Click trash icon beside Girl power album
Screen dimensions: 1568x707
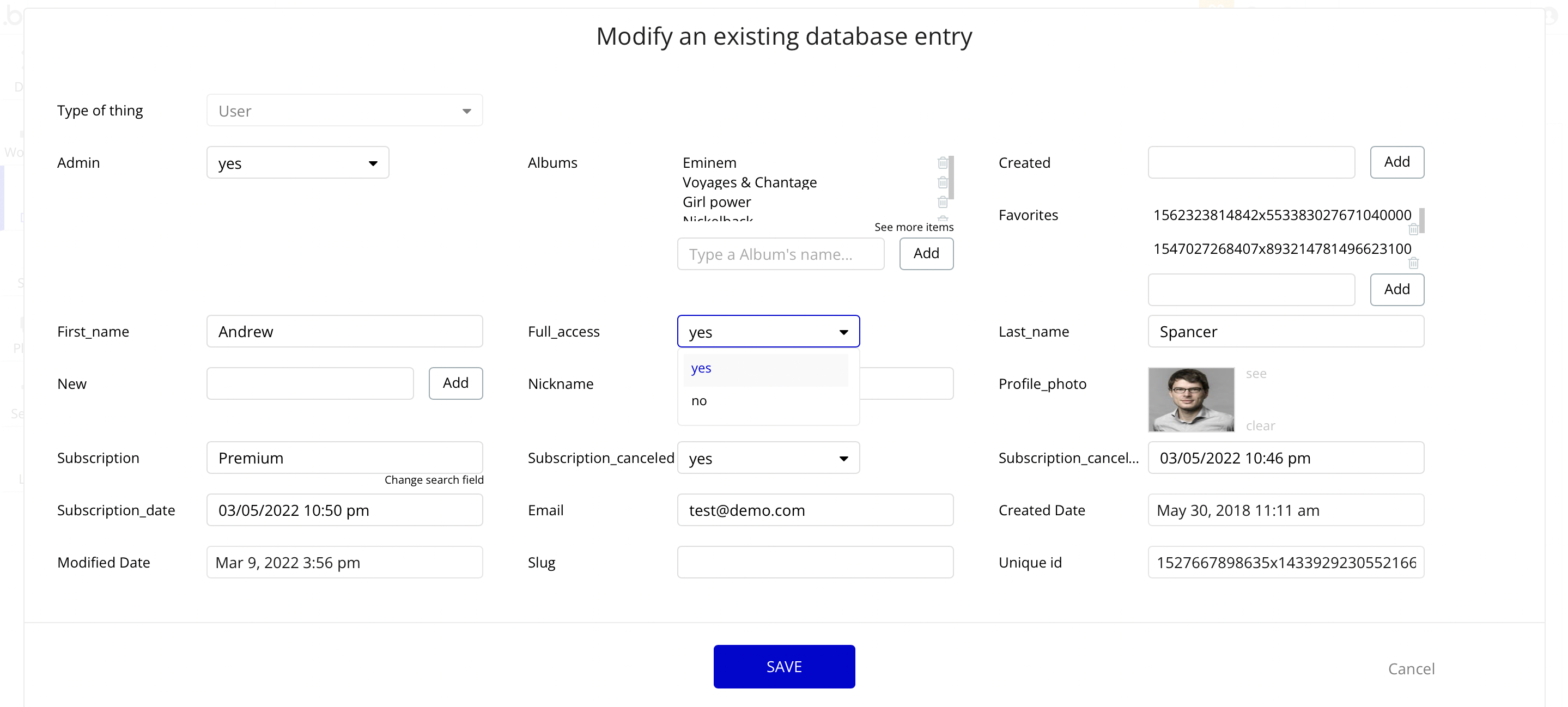coord(942,202)
